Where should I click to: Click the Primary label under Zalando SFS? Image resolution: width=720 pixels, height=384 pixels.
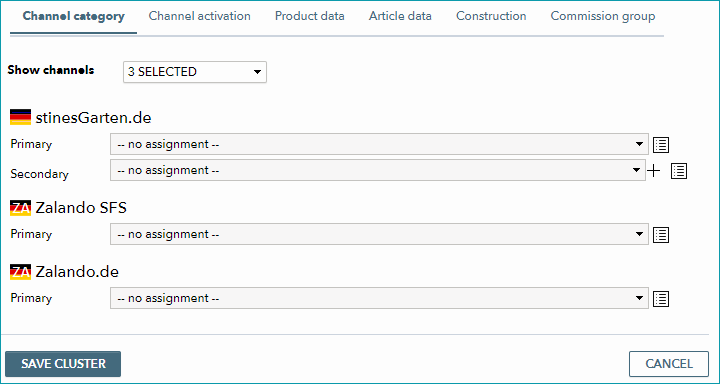[x=31, y=234]
